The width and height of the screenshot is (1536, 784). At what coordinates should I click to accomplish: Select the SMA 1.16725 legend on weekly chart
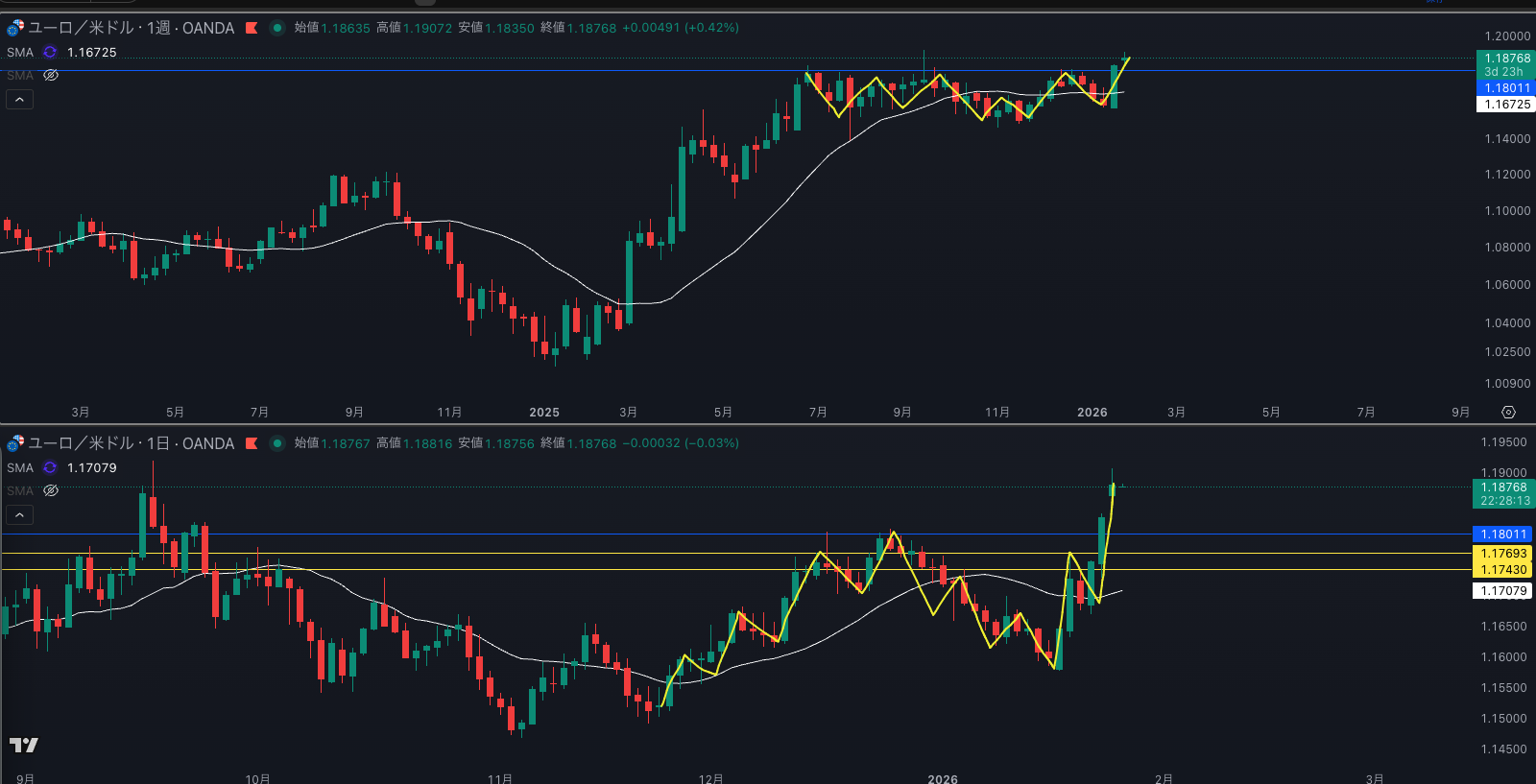(x=20, y=53)
